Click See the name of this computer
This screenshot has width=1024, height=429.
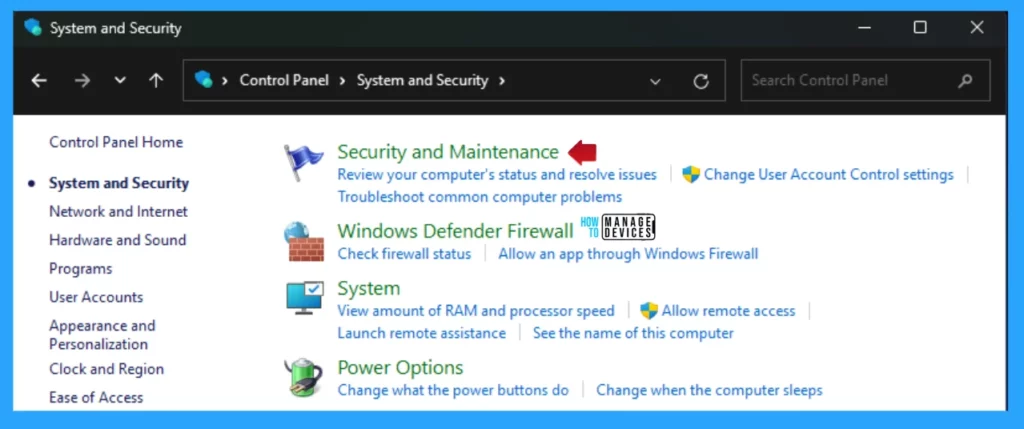click(x=633, y=333)
